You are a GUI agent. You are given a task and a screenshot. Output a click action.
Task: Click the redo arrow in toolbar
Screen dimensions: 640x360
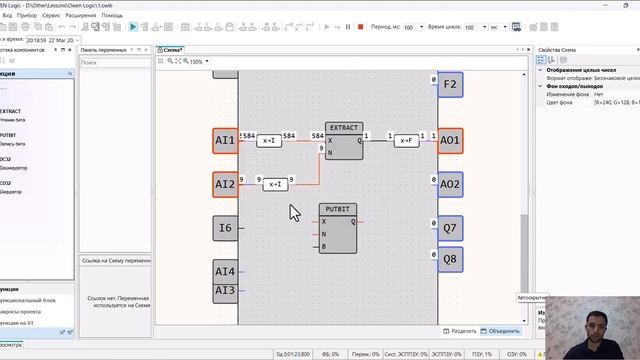coord(72,27)
